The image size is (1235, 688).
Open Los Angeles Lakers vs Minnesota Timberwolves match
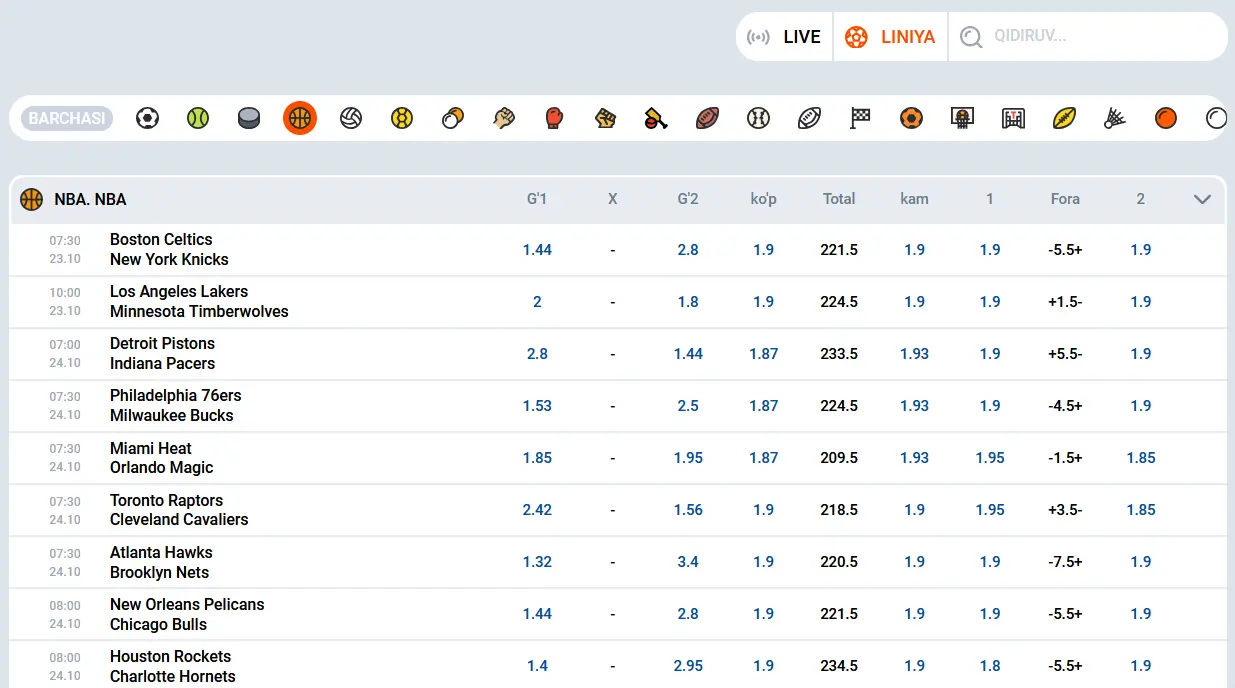coord(199,301)
